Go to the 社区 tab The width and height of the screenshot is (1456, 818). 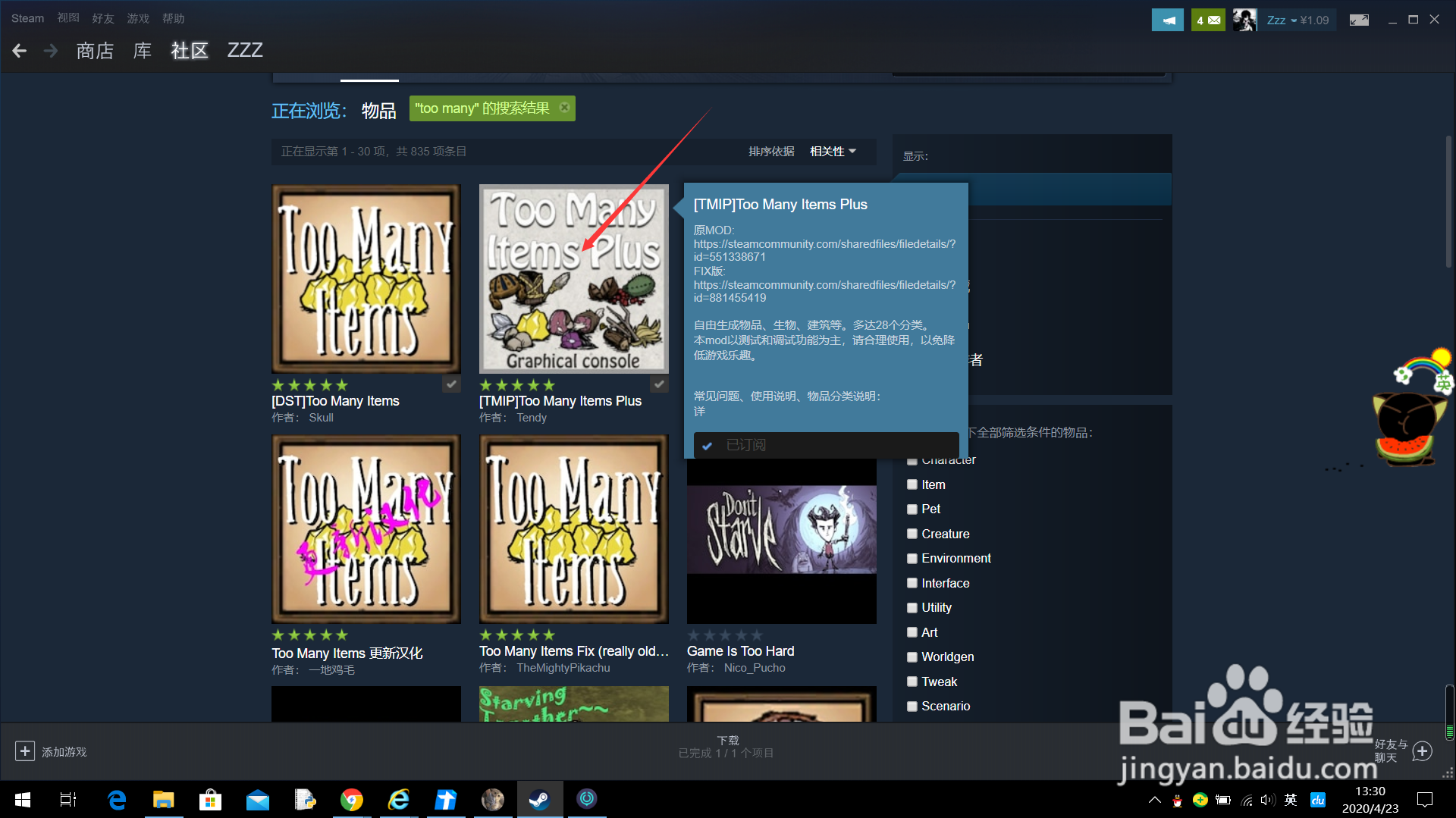190,51
